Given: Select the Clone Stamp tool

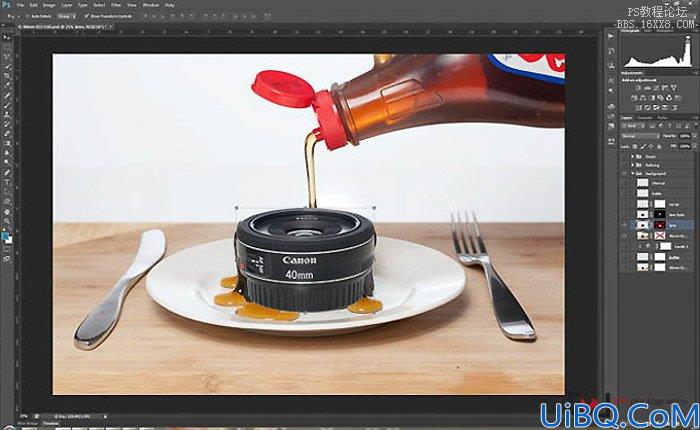Looking at the screenshot, I should tap(7, 115).
